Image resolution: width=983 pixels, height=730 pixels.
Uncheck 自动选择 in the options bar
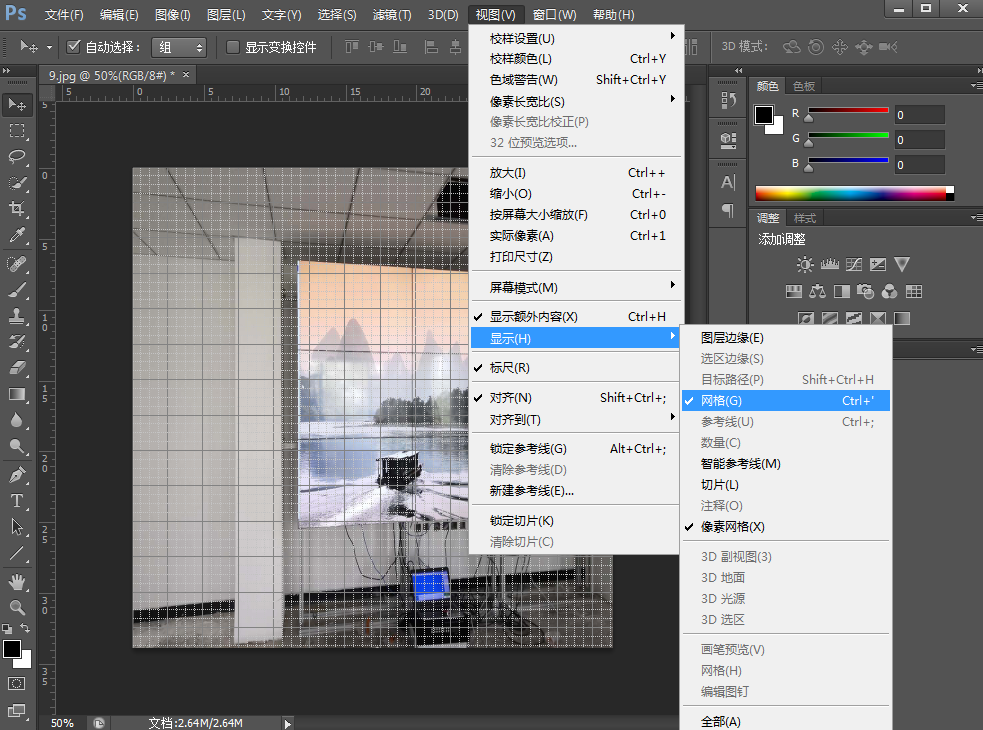pyautogui.click(x=73, y=46)
